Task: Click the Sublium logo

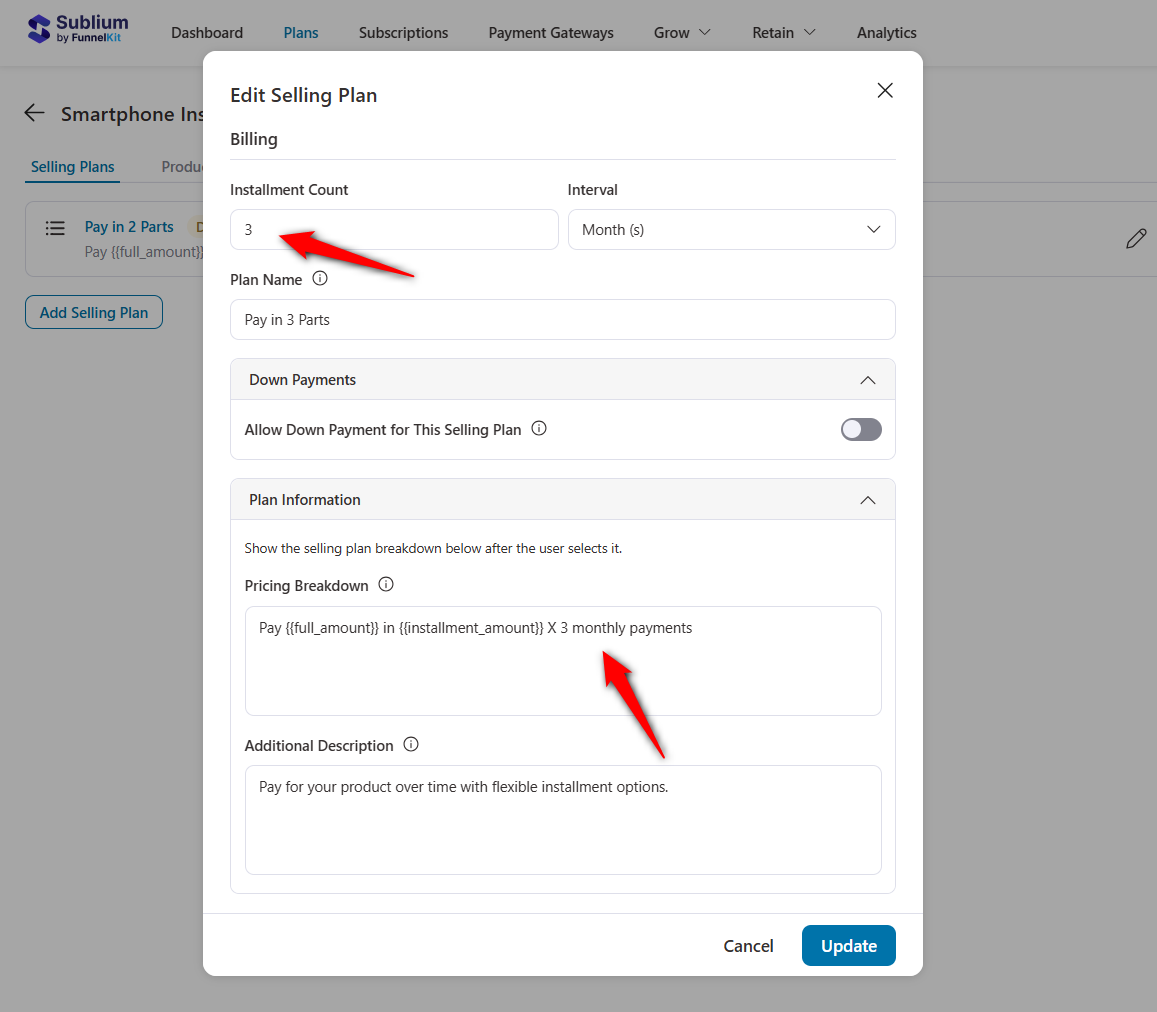Action: coord(77,28)
